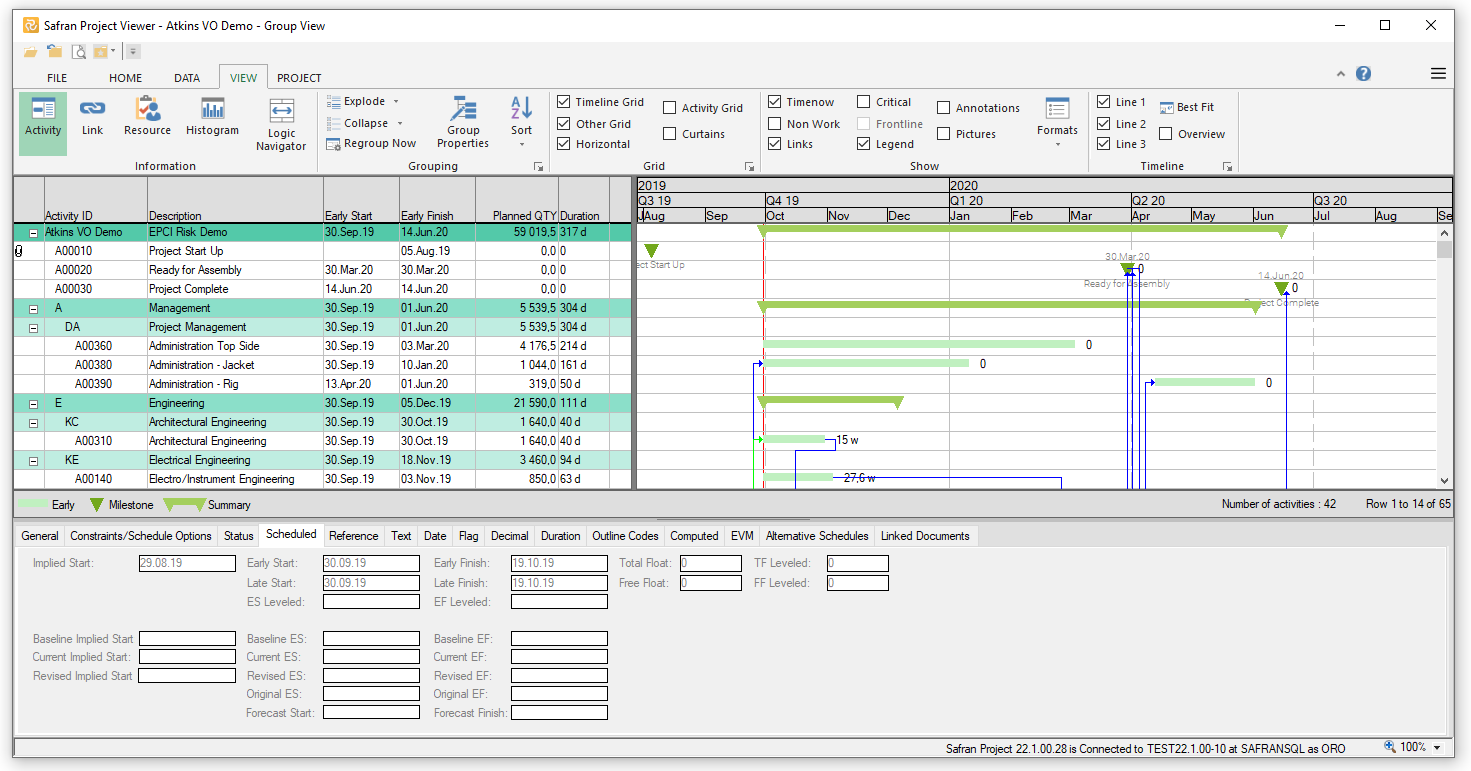Viewport: 1471px width, 771px height.
Task: Uncheck the Line 2 timeline checkbox
Action: click(1104, 124)
